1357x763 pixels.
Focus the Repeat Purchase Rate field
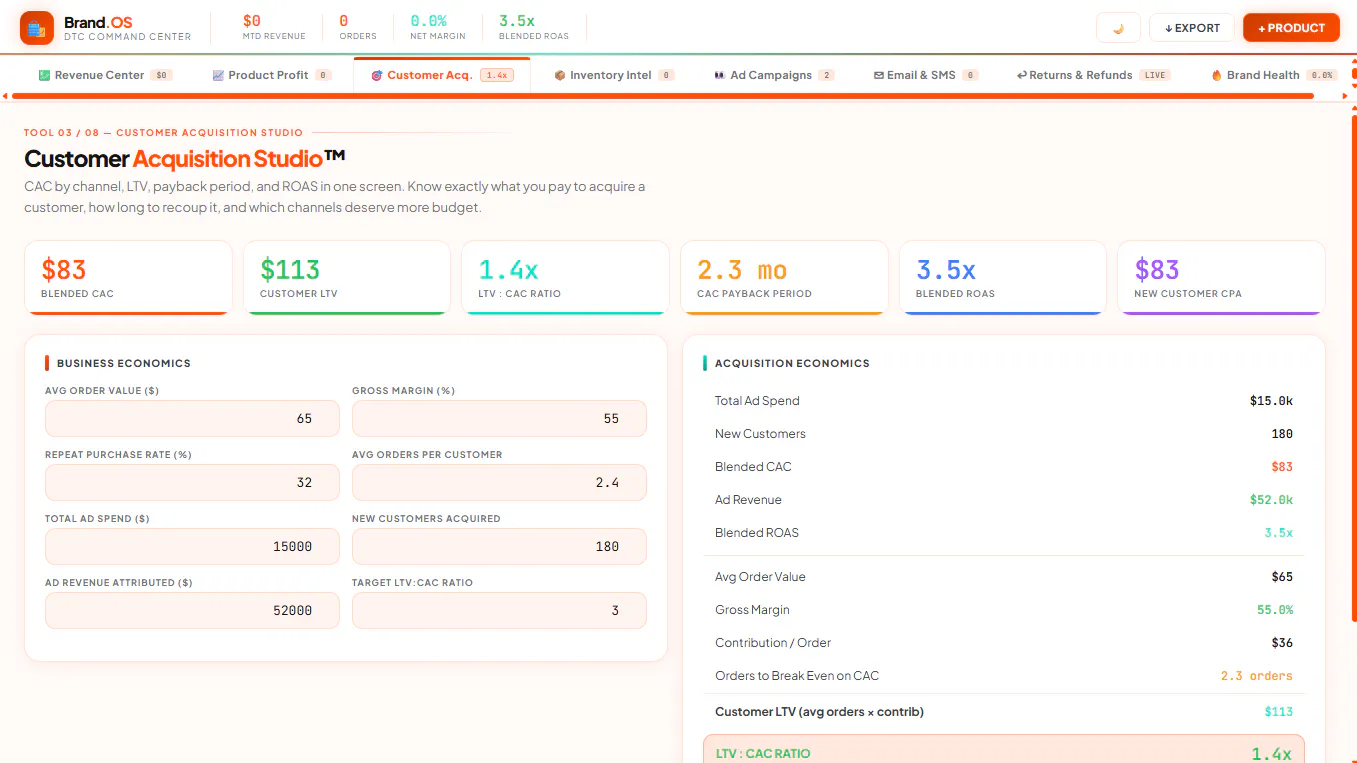click(x=192, y=483)
